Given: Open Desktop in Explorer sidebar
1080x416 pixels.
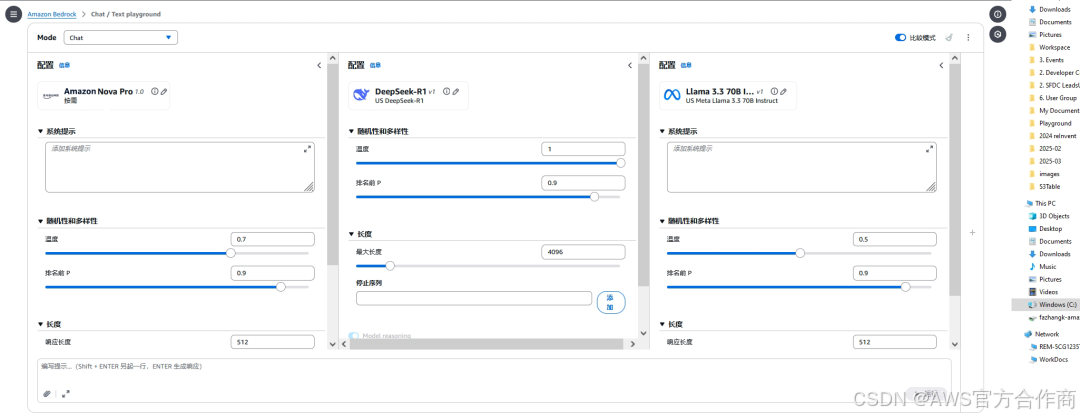Looking at the screenshot, I should (x=1044, y=229).
